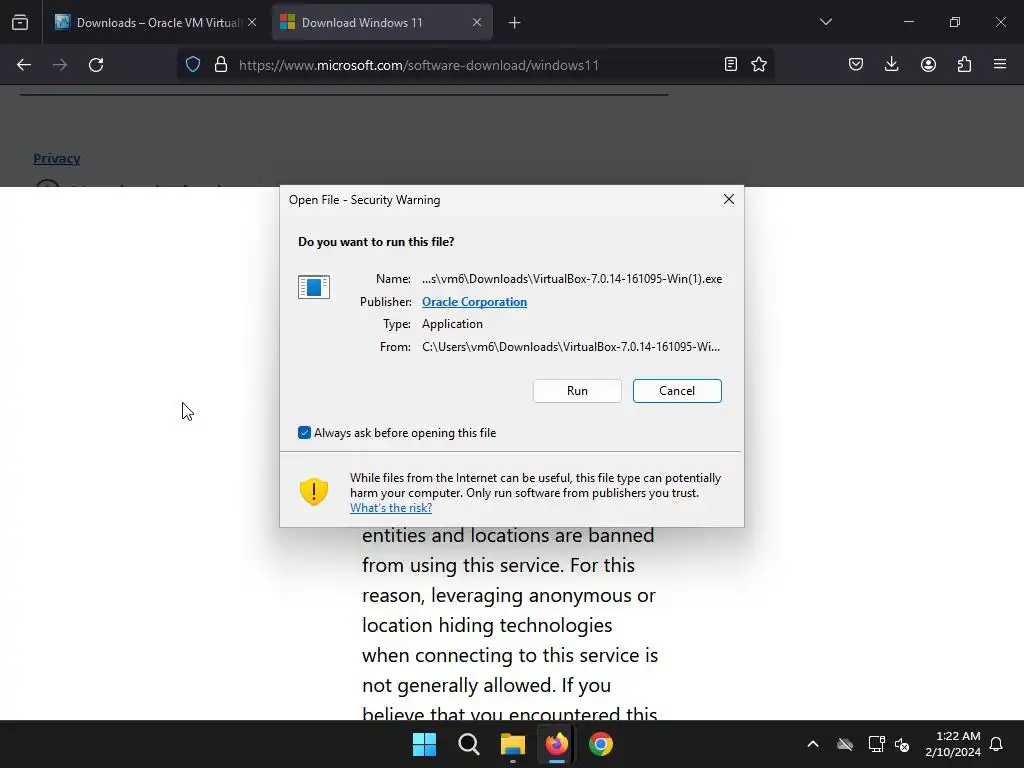Open taskbar Search
Viewport: 1024px width, 768px height.
pyautogui.click(x=468, y=744)
